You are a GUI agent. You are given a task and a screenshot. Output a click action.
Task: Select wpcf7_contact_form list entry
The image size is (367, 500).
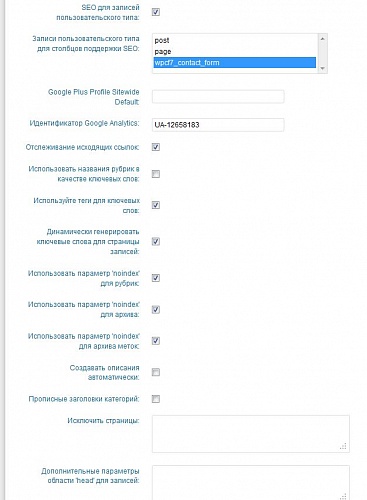[x=235, y=62]
